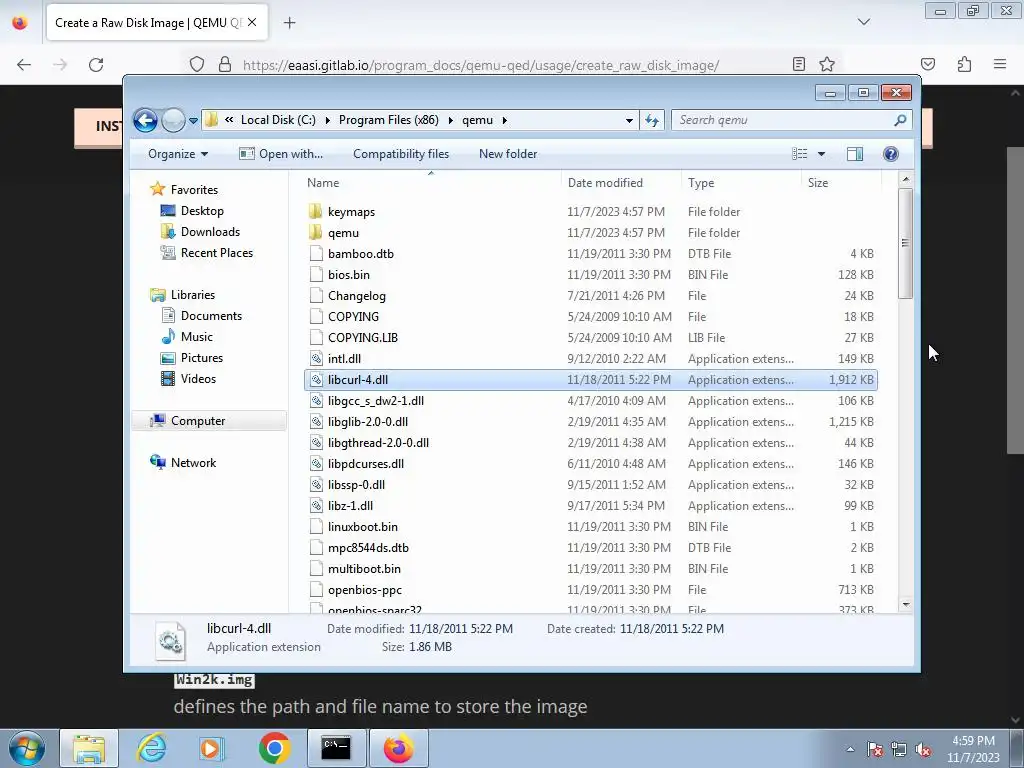
Task: Click the Search qemu field
Action: pyautogui.click(x=784, y=120)
